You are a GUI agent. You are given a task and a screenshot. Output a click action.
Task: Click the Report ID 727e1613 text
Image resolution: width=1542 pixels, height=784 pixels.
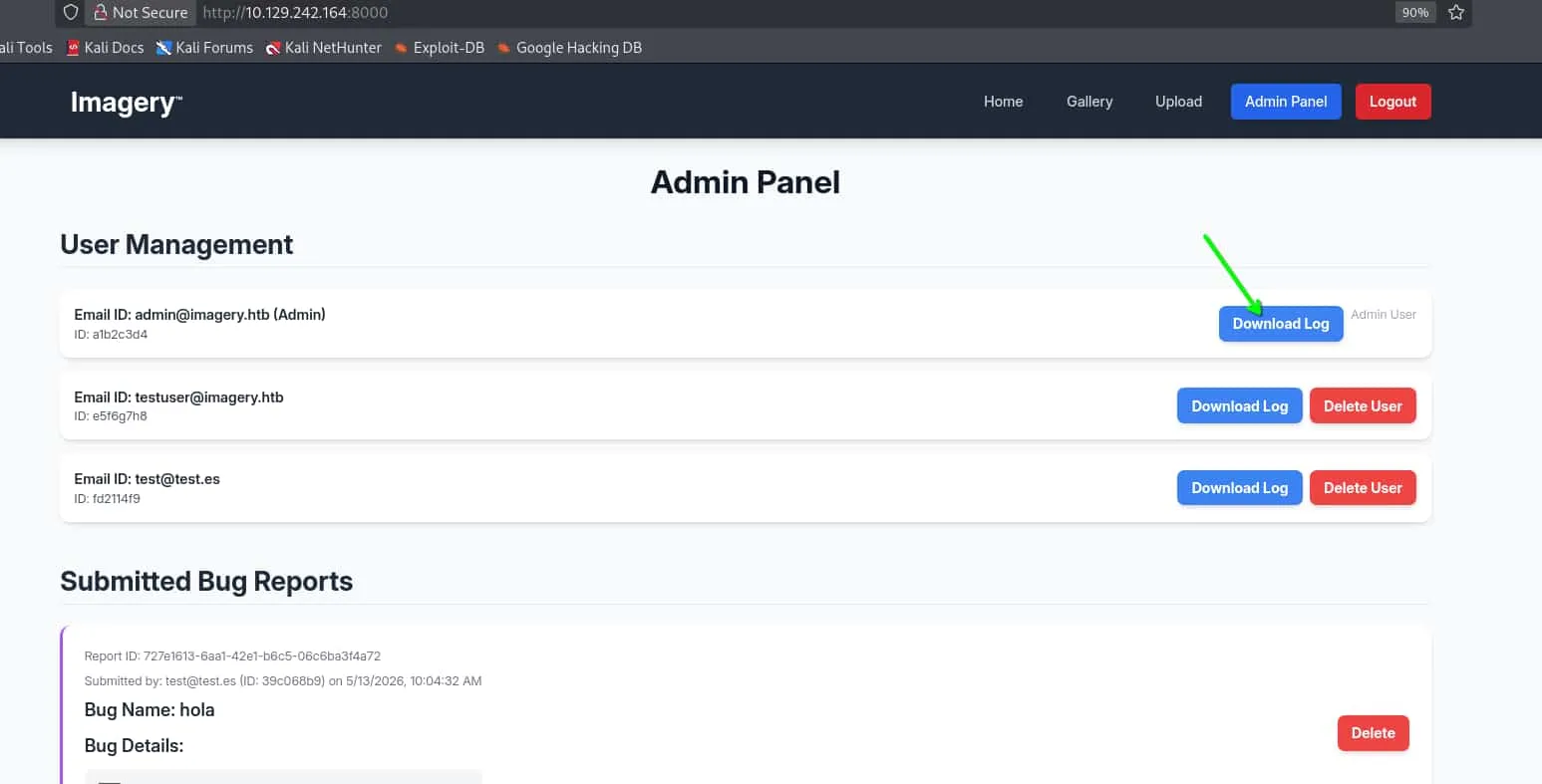pyautogui.click(x=232, y=656)
